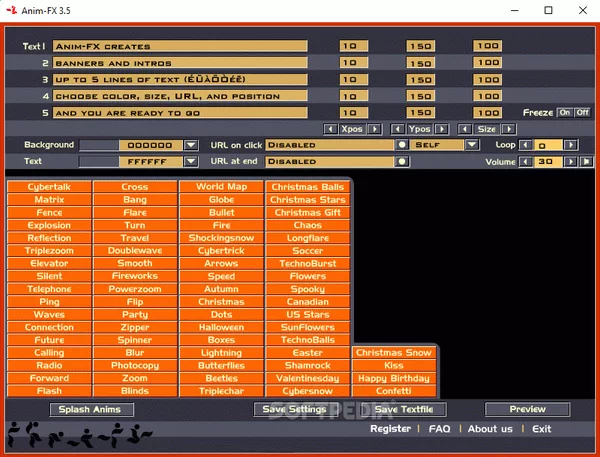Toggle URL at end radio dot
Screen dimensions: 600x457
(402, 162)
